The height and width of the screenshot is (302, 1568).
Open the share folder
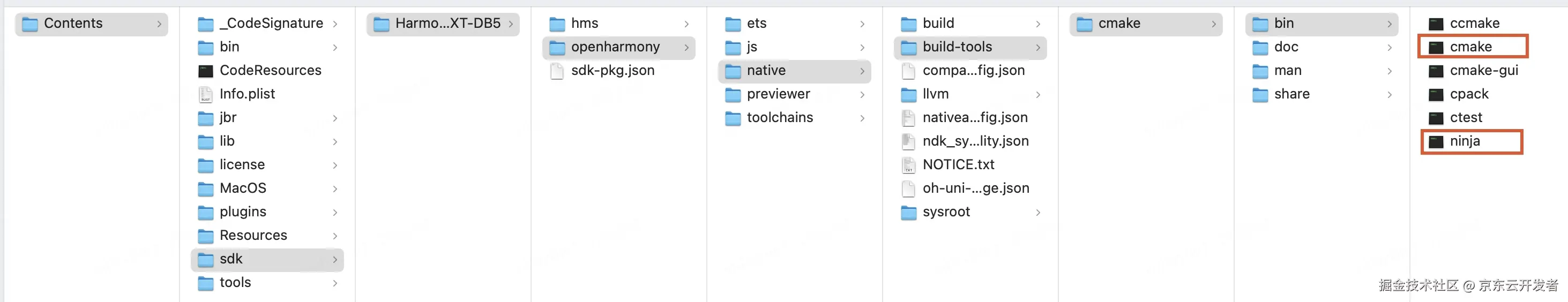pos(1291,94)
